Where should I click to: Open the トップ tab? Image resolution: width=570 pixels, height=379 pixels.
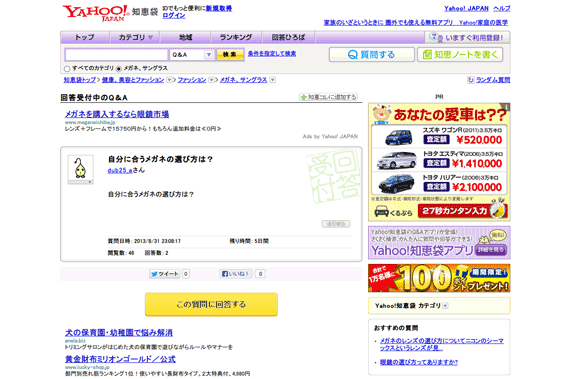coord(85,37)
